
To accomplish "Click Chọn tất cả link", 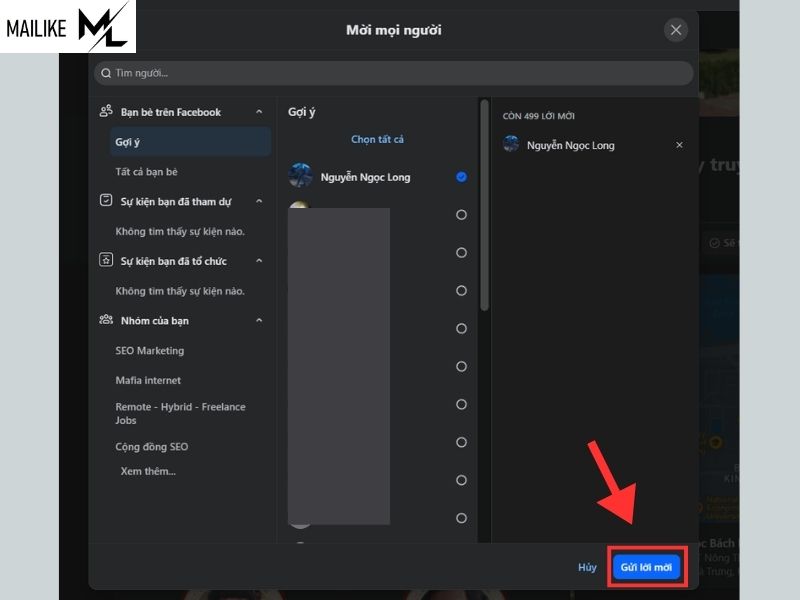I will 377,139.
